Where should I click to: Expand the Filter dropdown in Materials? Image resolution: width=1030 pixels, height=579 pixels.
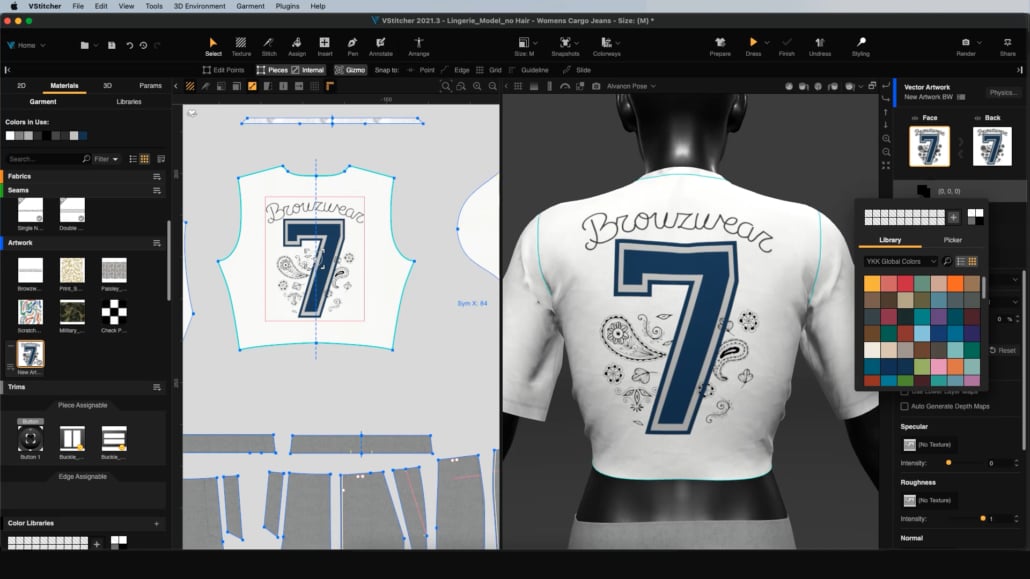(107, 159)
